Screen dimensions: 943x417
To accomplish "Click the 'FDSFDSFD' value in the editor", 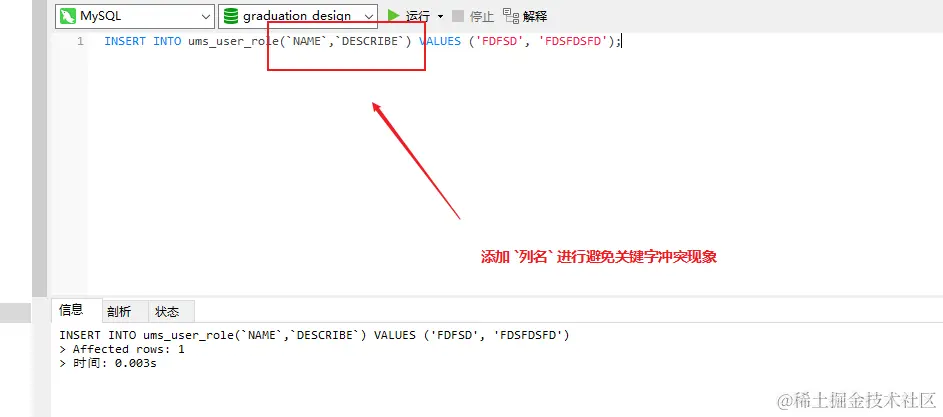I will 573,42.
